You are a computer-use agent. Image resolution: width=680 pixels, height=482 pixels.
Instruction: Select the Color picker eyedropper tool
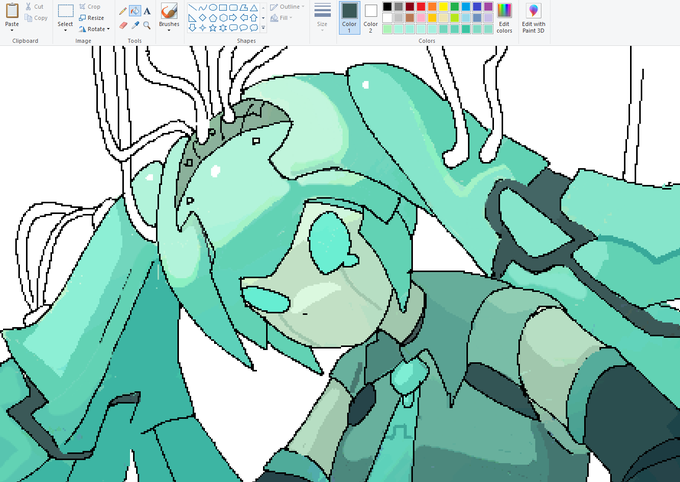coord(135,26)
